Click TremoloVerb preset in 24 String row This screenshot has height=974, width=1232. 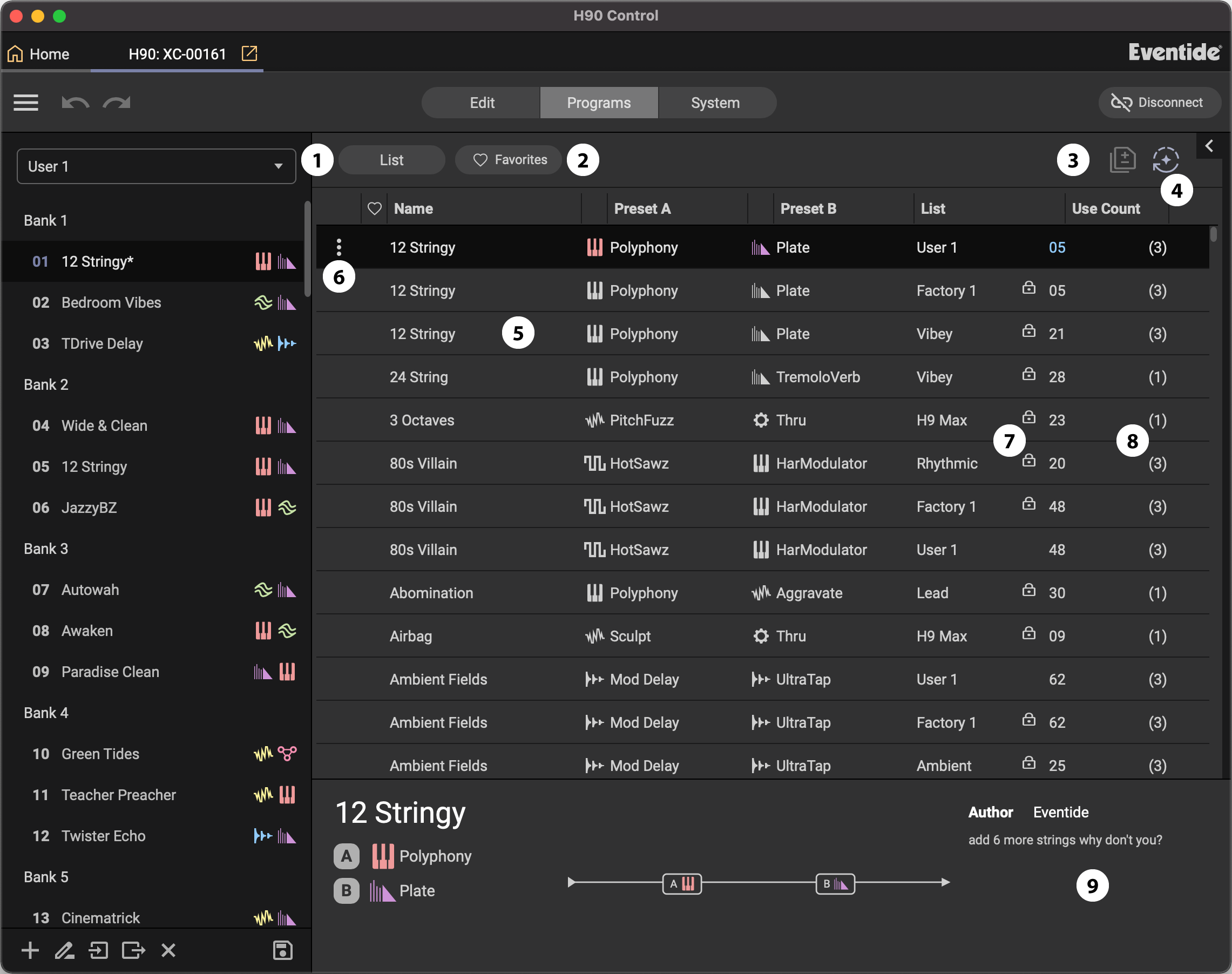pos(817,377)
